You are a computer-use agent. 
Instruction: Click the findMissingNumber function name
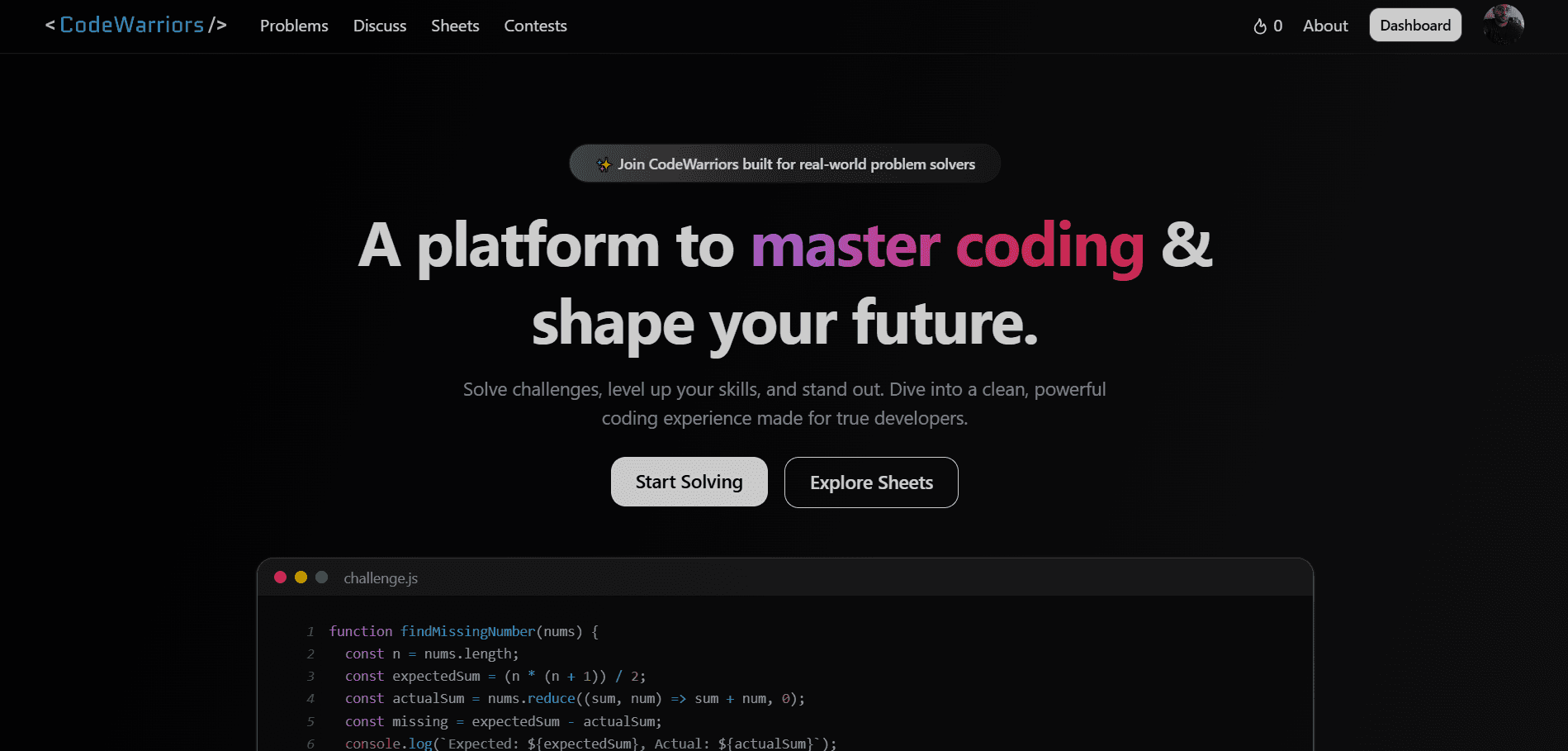pos(467,630)
